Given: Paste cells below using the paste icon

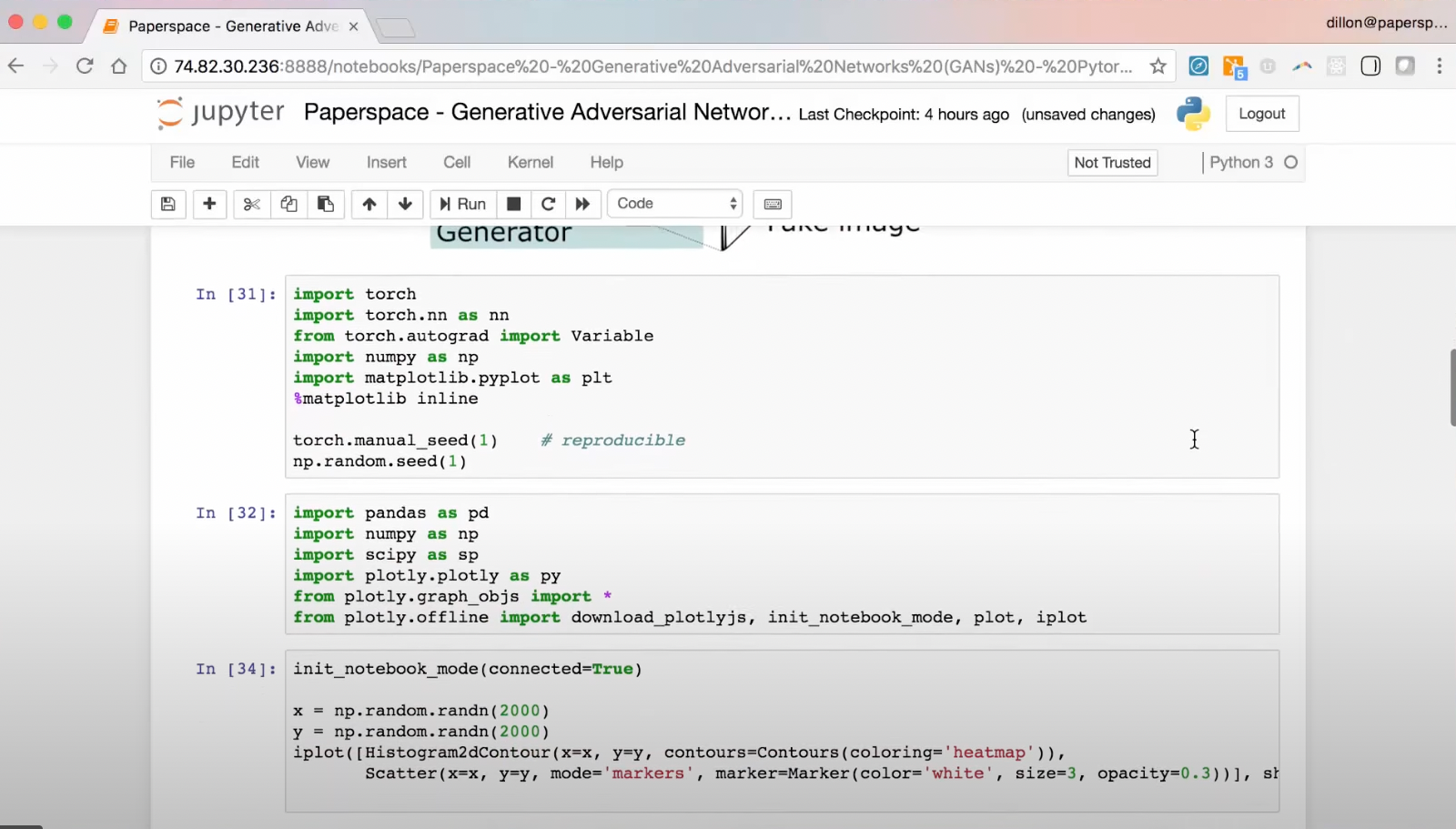Looking at the screenshot, I should 325,204.
